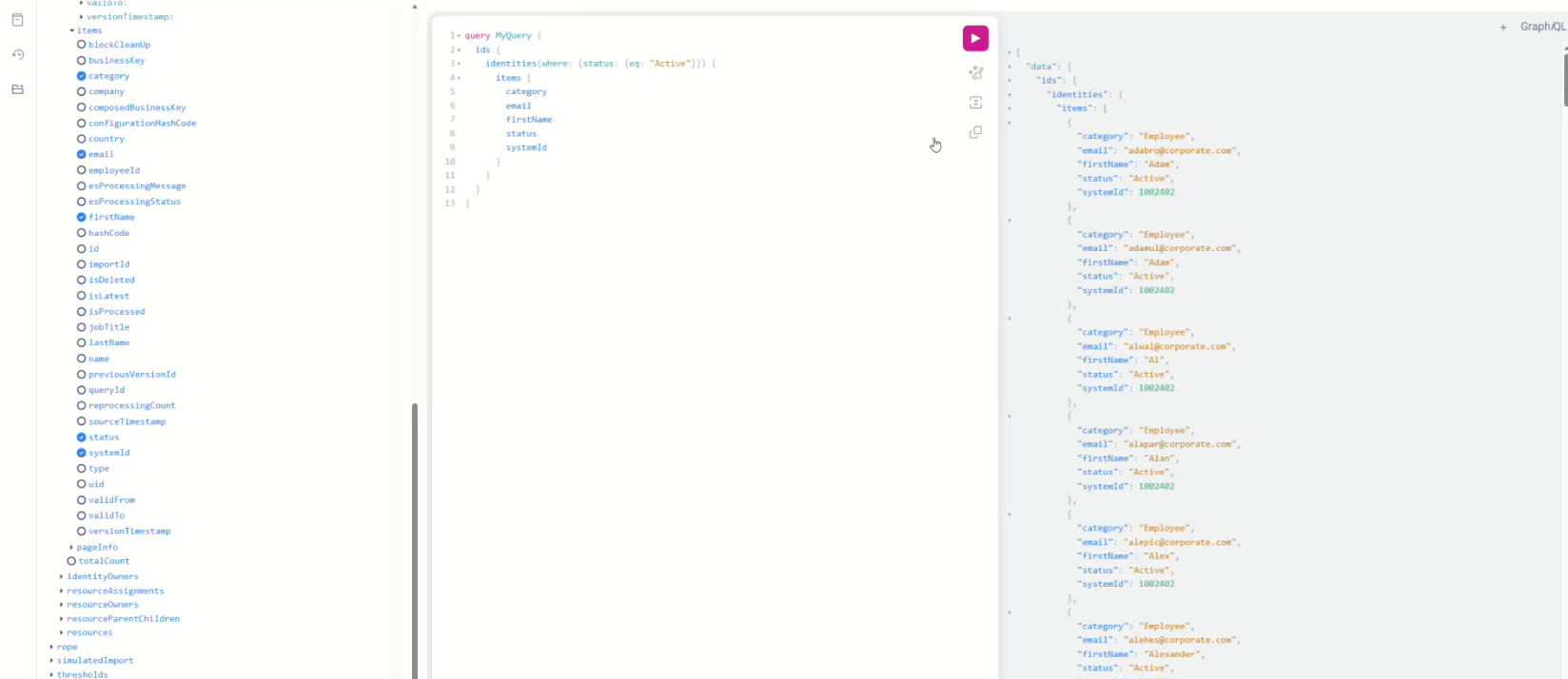Fold editor line 1 query MyQuery
1568x679 pixels.
click(459, 35)
